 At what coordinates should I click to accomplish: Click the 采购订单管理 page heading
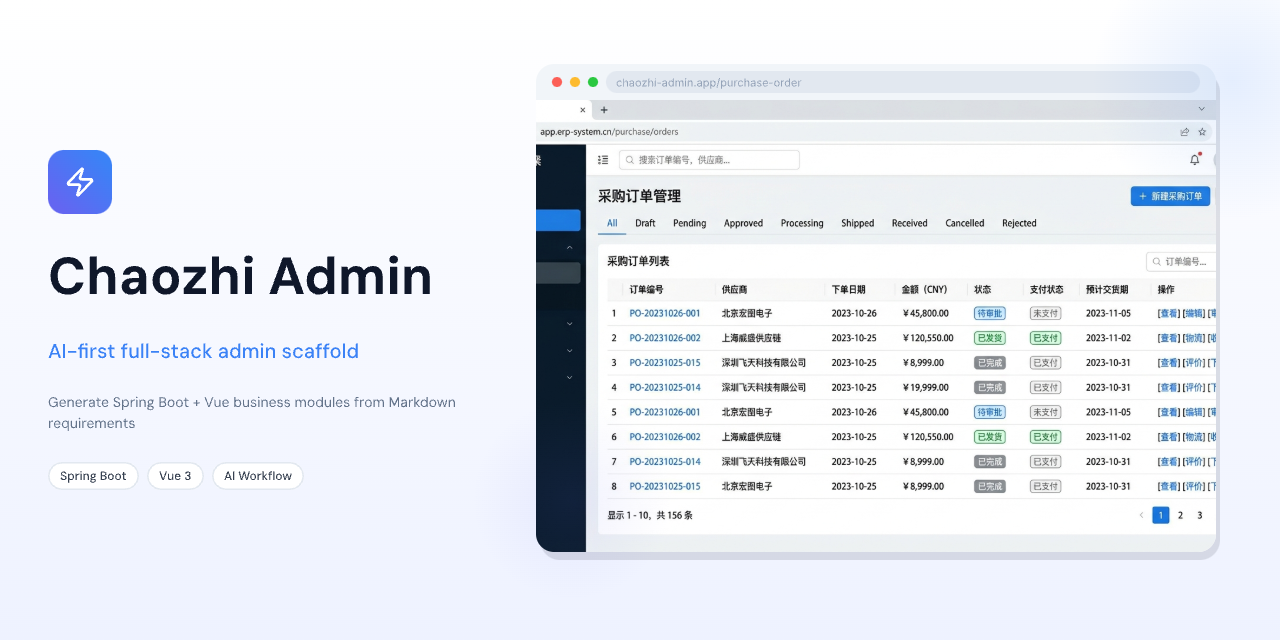(639, 196)
